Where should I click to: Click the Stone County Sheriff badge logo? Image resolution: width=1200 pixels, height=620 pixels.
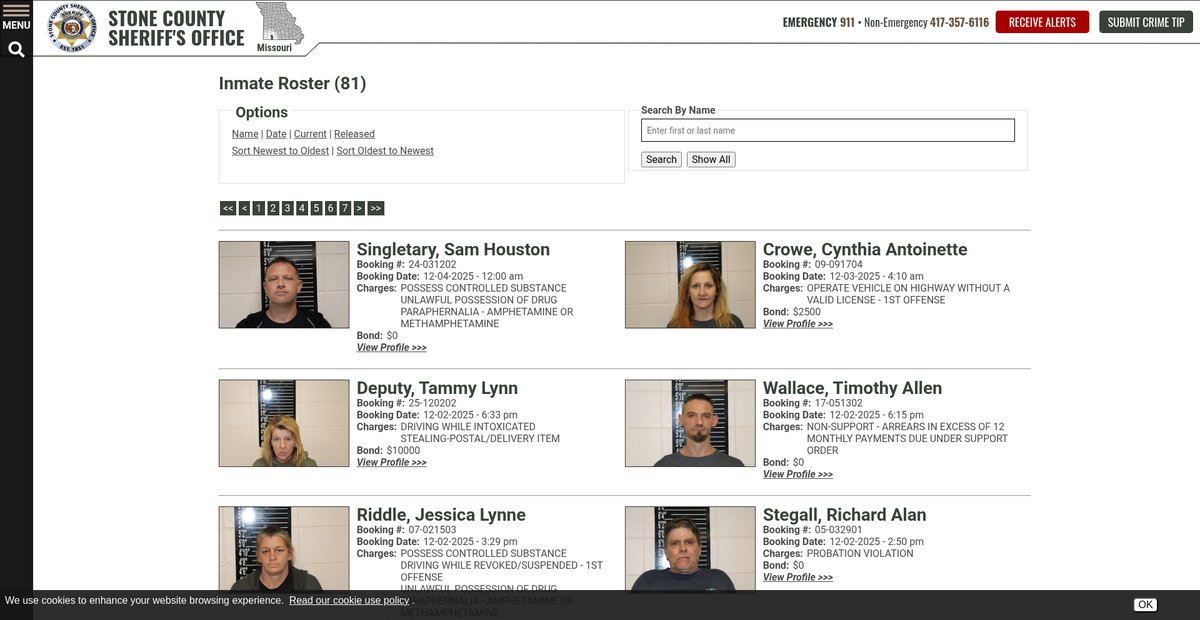coord(73,27)
